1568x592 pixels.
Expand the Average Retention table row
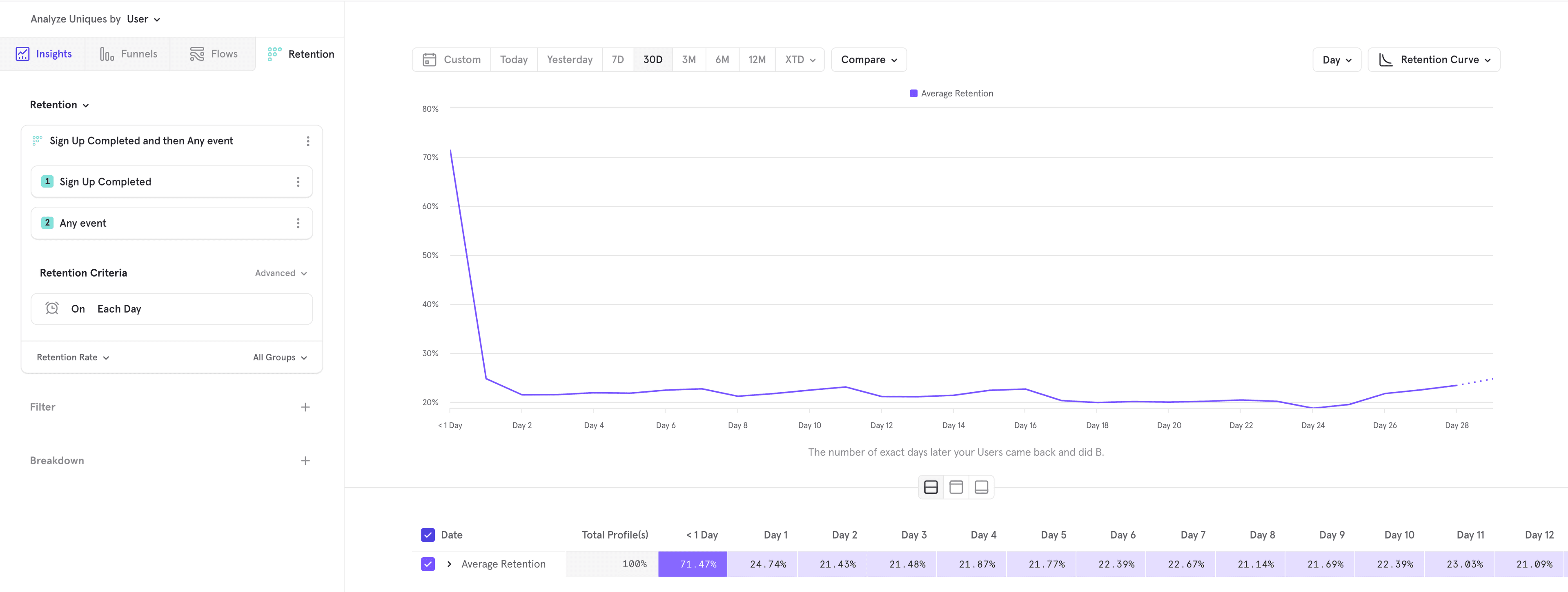(449, 563)
